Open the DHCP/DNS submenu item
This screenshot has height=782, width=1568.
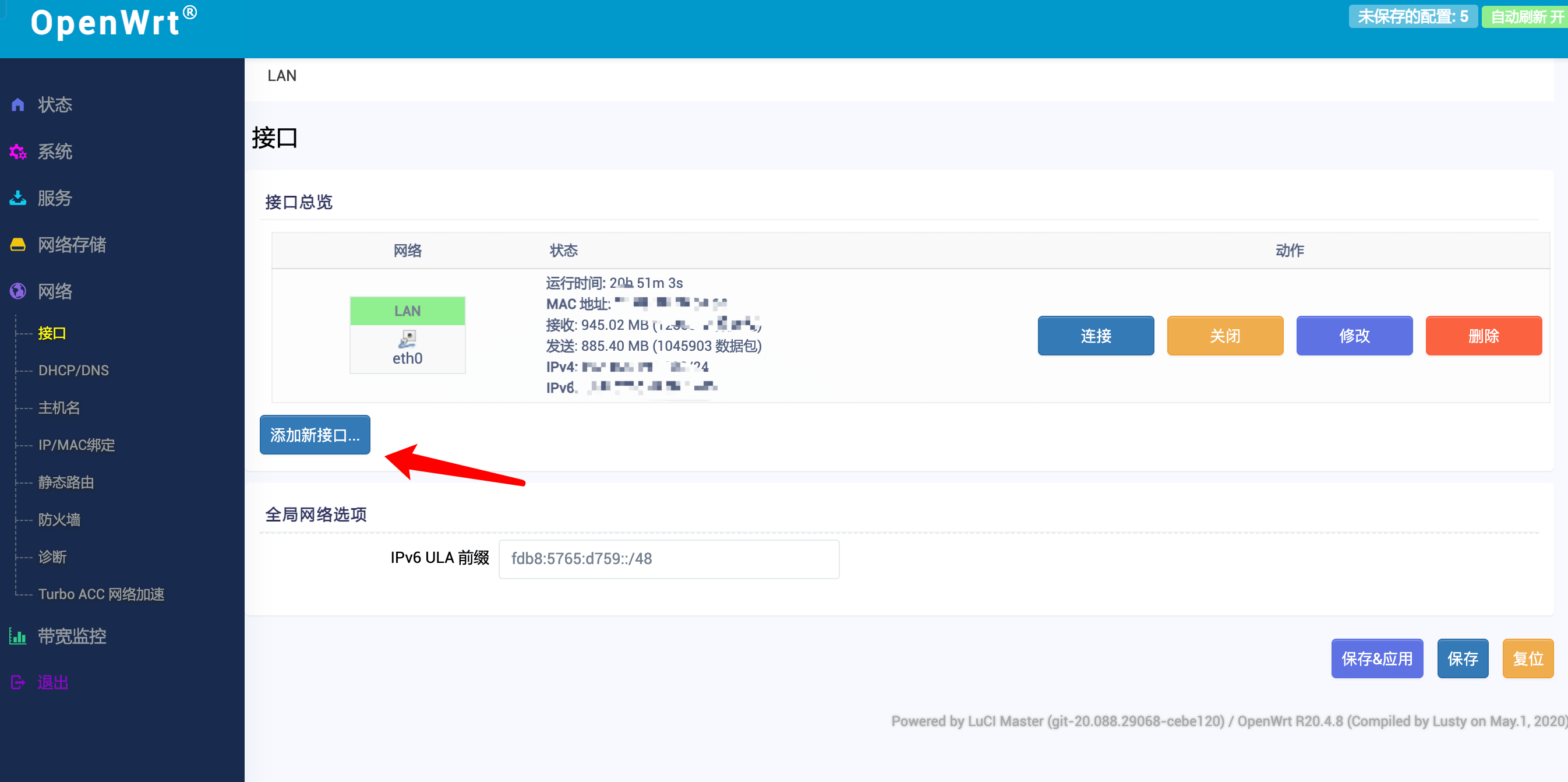tap(73, 370)
